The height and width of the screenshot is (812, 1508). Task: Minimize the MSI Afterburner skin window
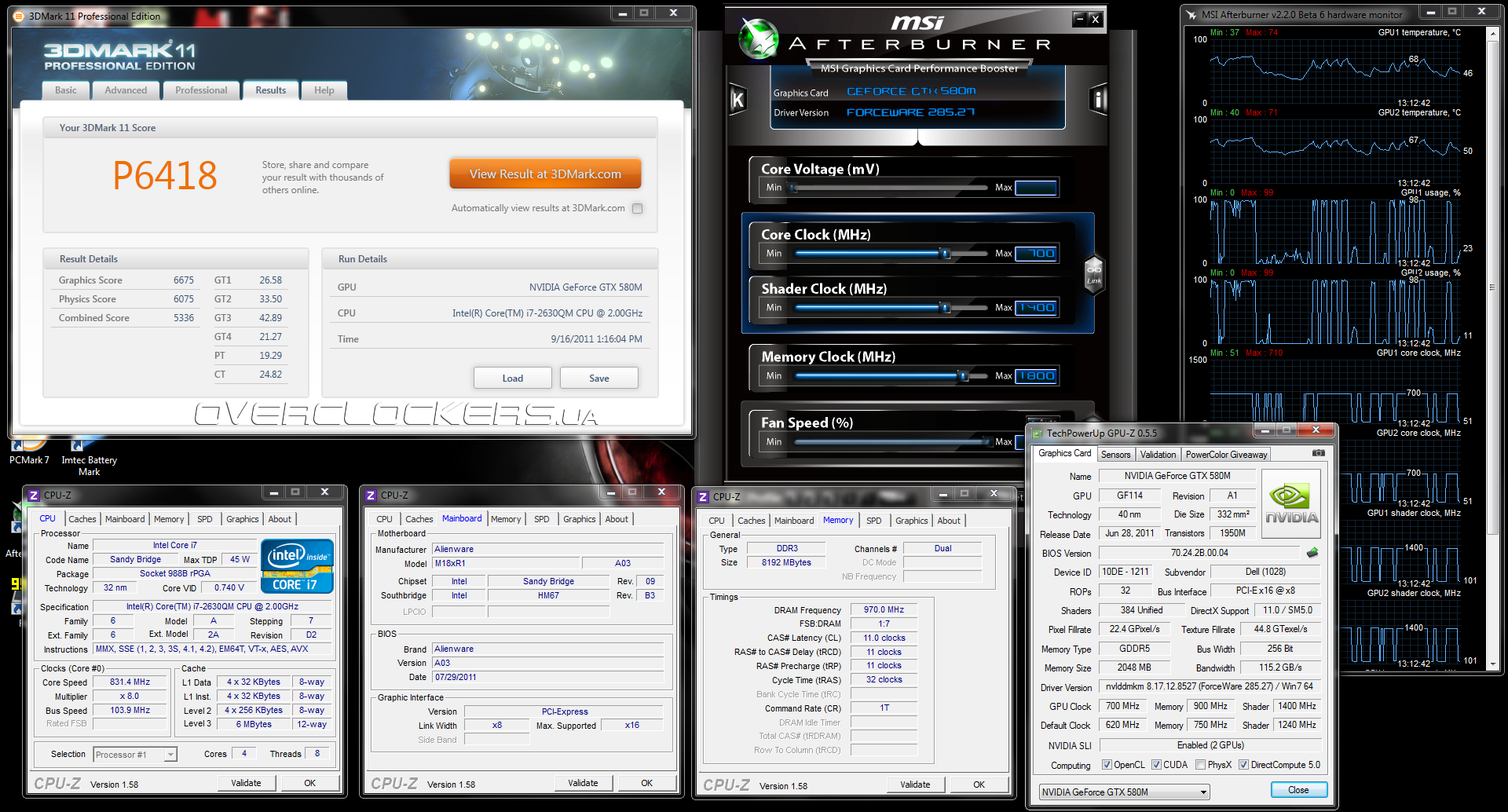click(1079, 19)
